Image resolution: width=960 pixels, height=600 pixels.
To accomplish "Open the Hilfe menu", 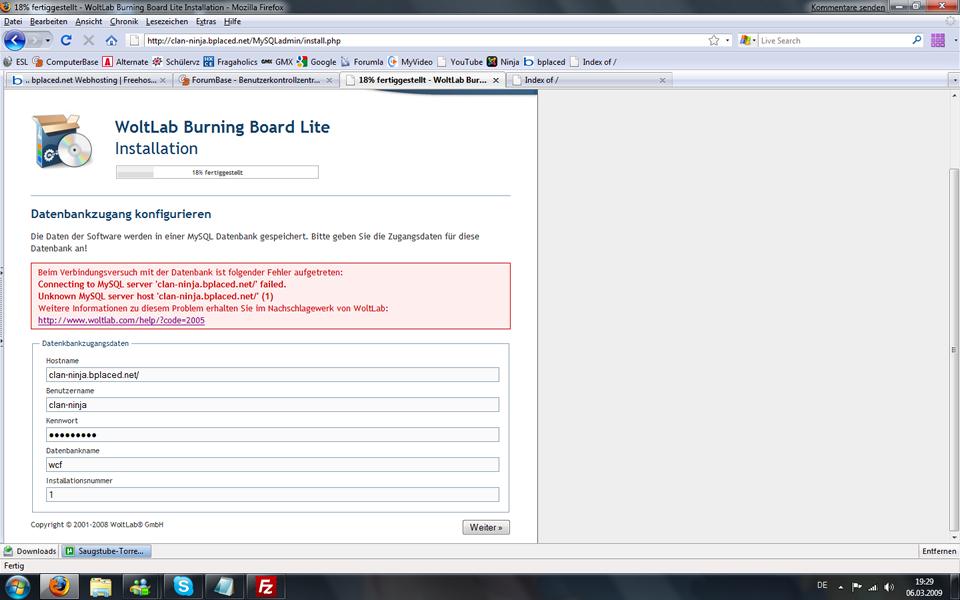I will coord(232,21).
